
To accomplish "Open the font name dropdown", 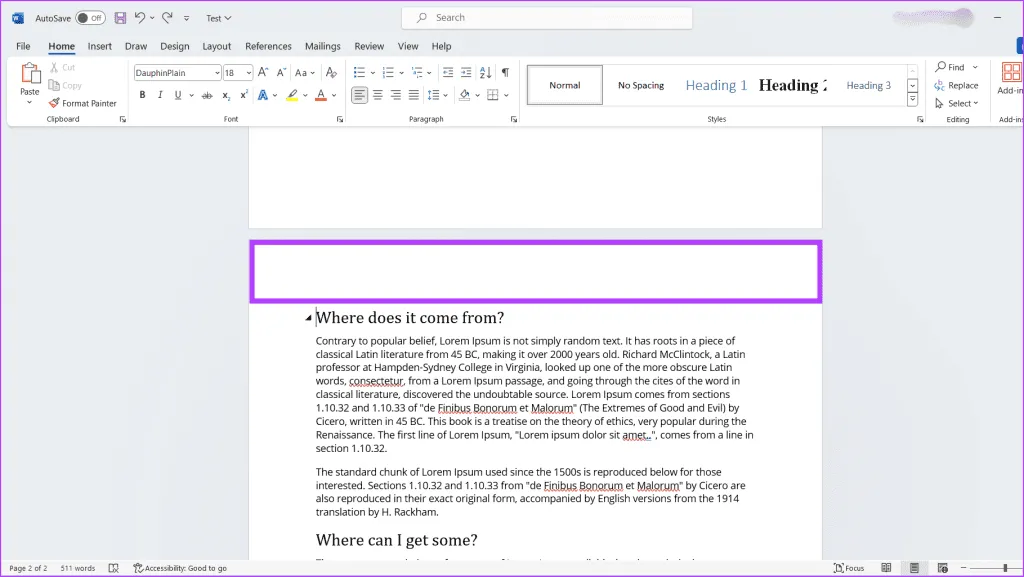I will click(216, 73).
